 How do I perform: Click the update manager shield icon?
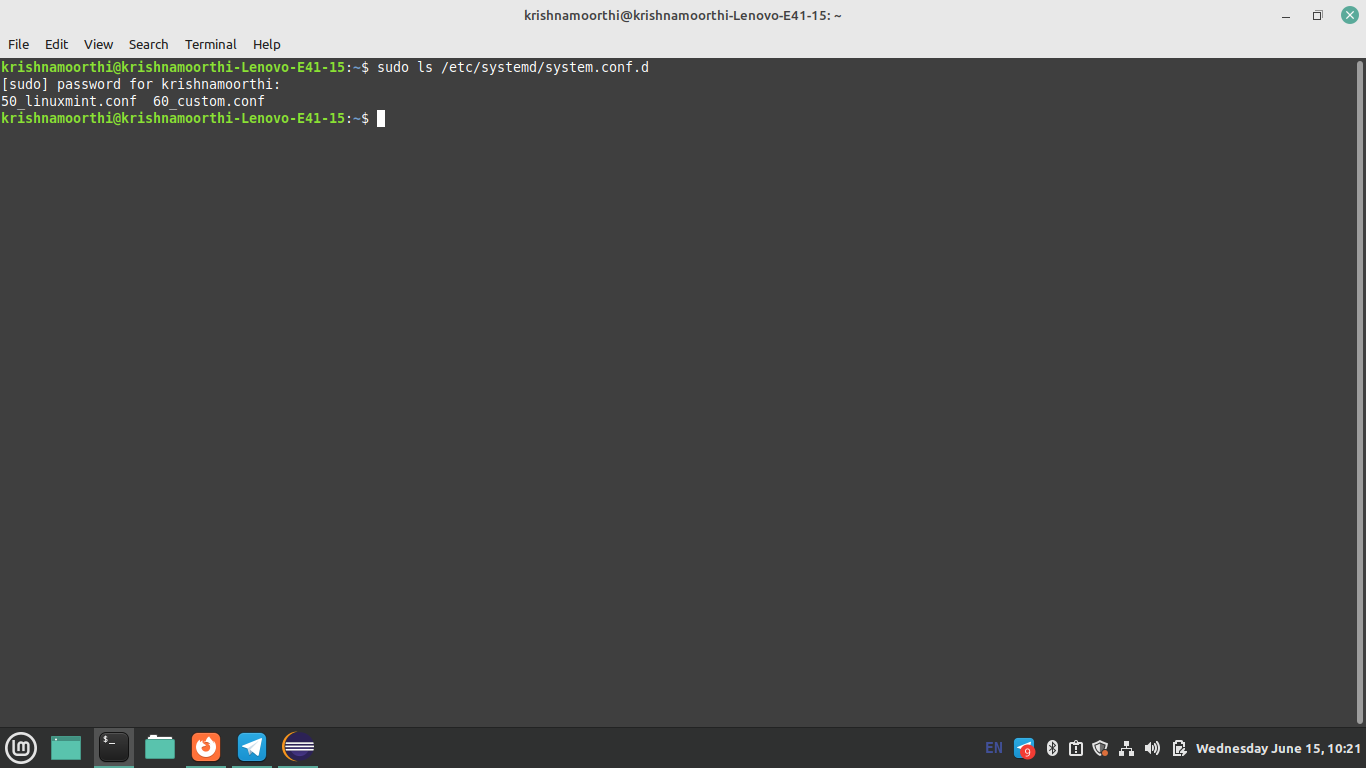click(x=1101, y=748)
